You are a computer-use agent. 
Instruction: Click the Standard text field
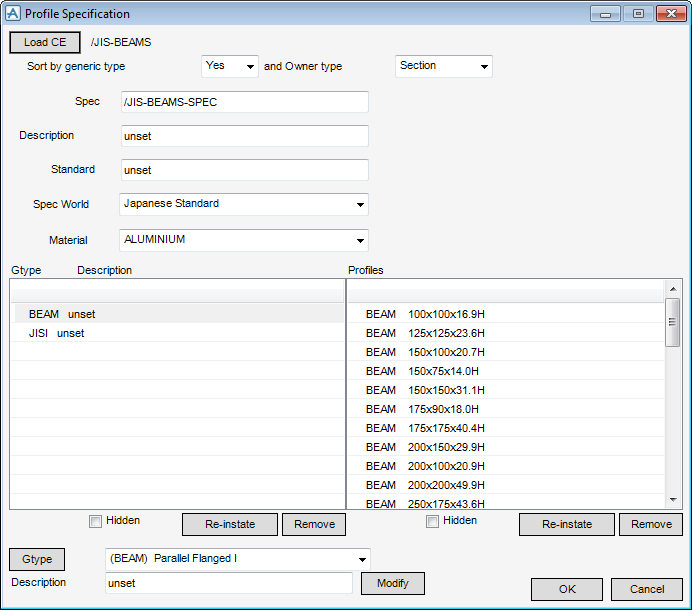pos(244,170)
